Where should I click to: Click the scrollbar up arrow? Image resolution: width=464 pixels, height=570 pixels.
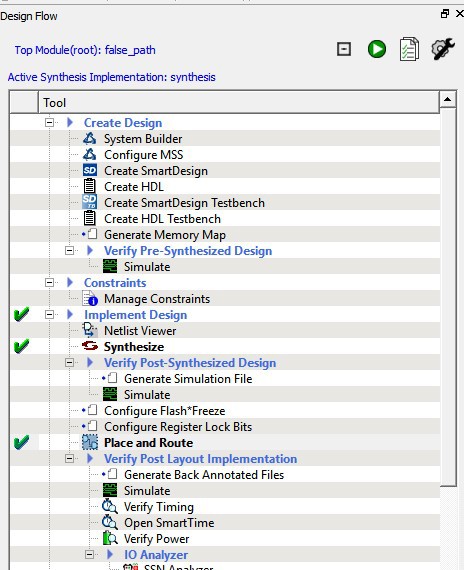(448, 99)
